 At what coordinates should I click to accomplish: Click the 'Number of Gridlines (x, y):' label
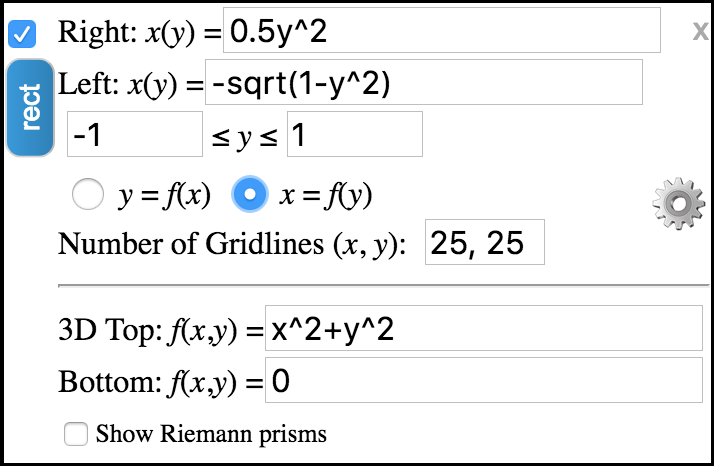[x=232, y=245]
